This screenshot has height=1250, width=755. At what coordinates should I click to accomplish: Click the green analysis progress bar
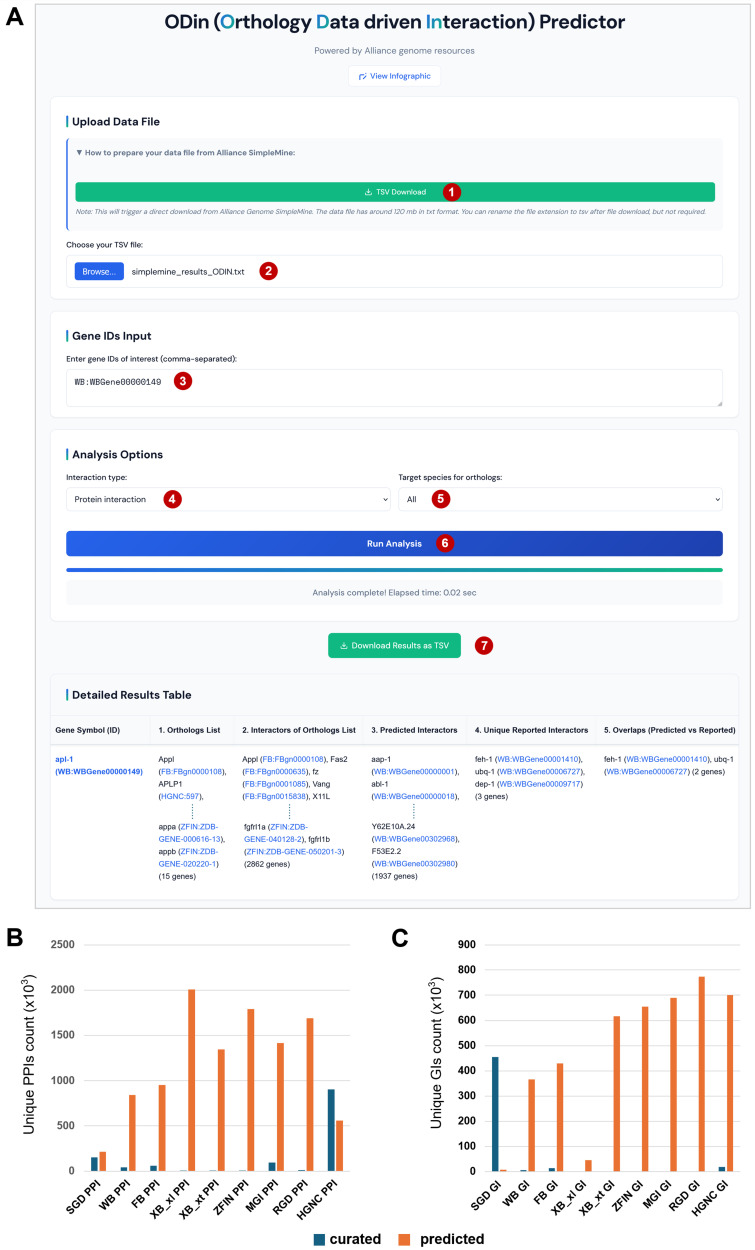click(x=394, y=569)
